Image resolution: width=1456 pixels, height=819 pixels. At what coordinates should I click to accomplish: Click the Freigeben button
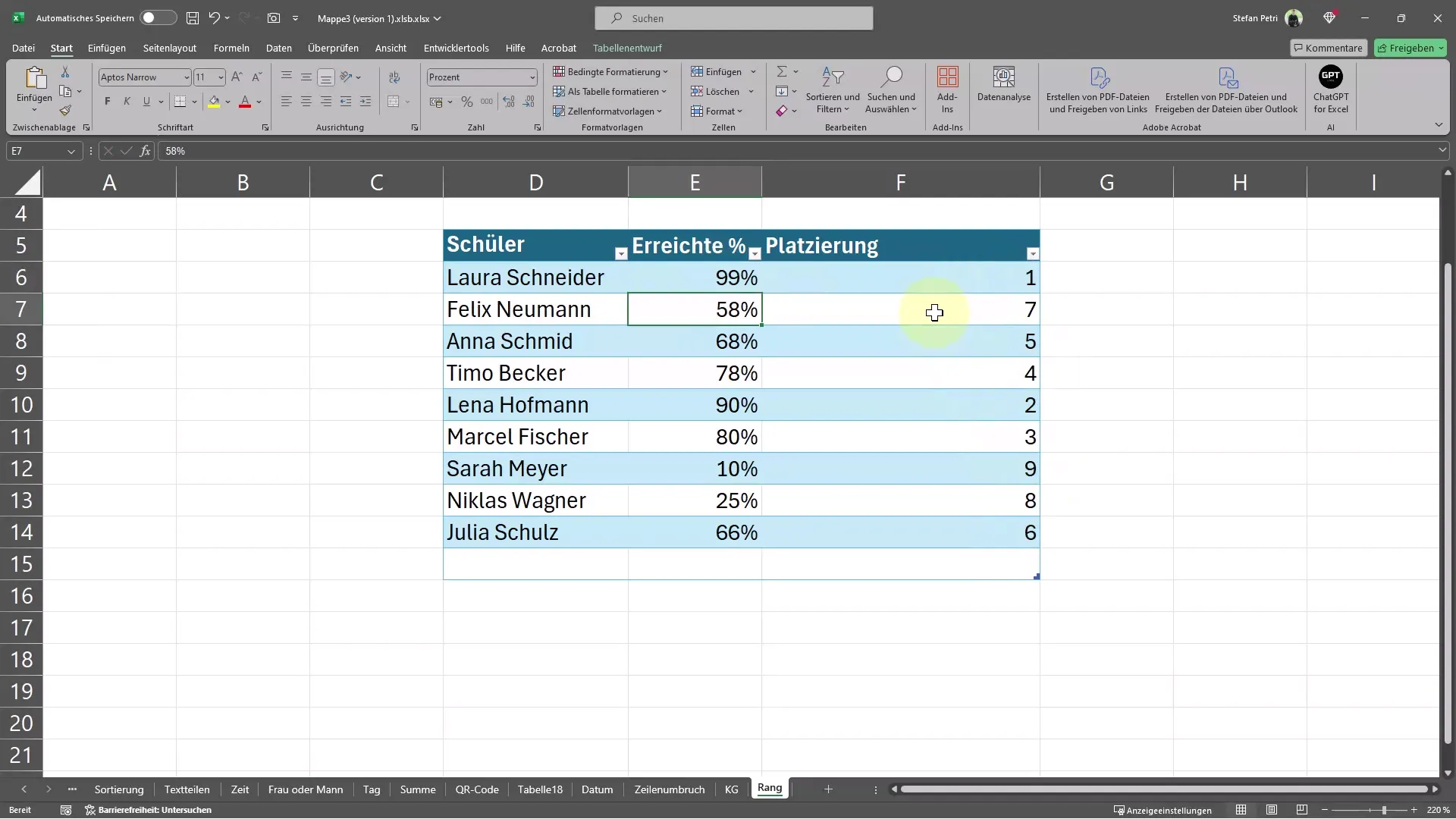click(x=1411, y=47)
